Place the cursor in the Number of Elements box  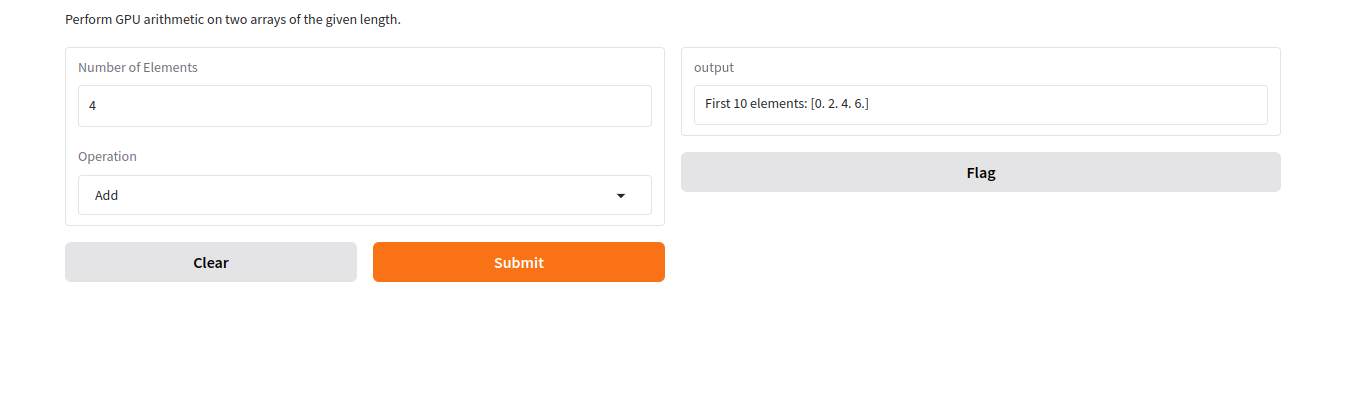point(364,105)
